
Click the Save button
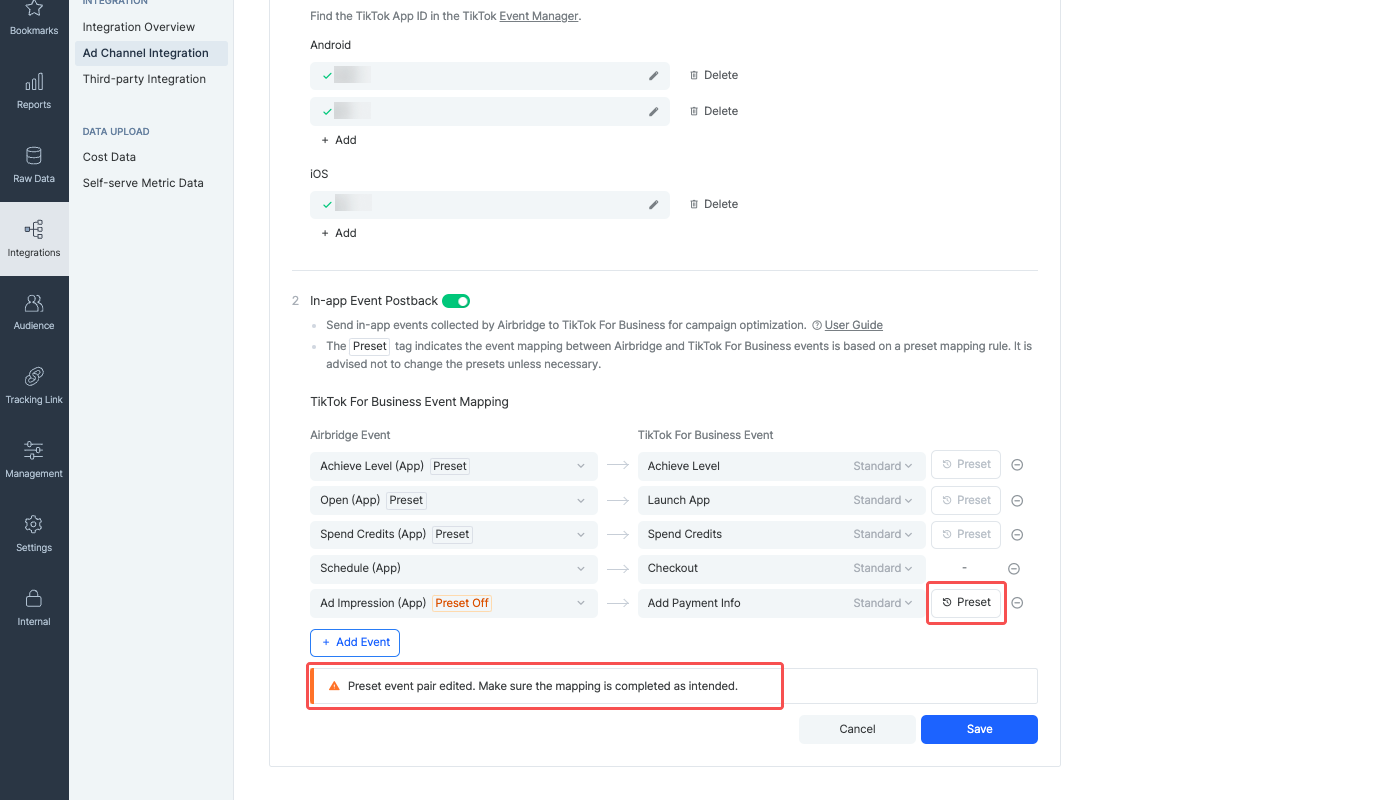point(979,729)
